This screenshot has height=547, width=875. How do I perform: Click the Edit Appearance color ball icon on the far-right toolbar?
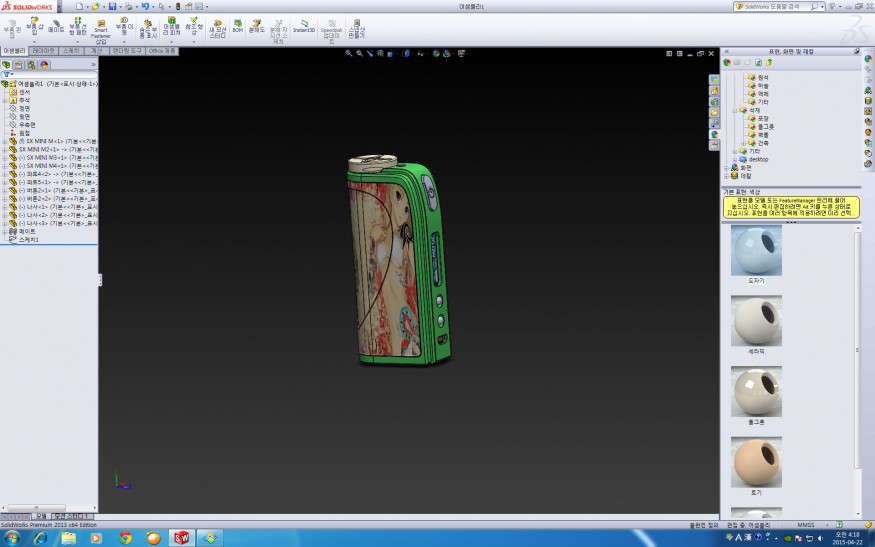click(868, 59)
